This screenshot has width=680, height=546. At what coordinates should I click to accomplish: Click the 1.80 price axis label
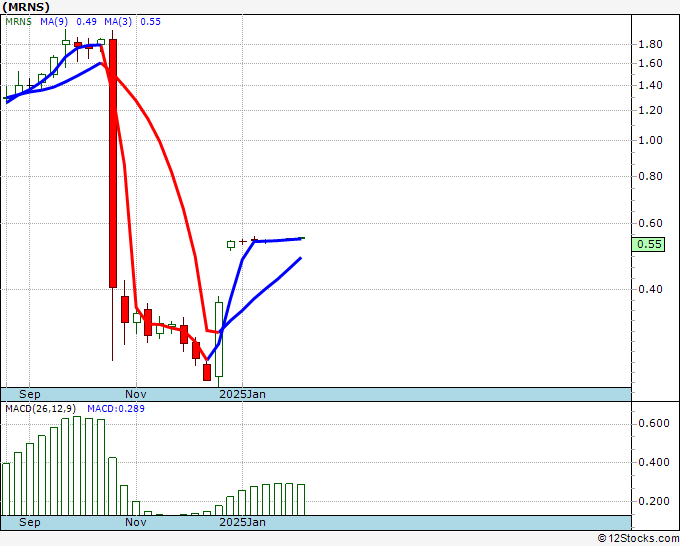650,44
